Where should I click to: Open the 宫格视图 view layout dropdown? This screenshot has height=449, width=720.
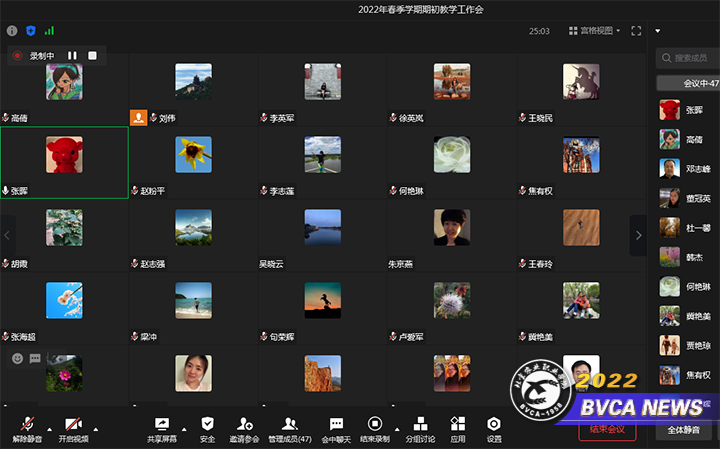tap(592, 31)
